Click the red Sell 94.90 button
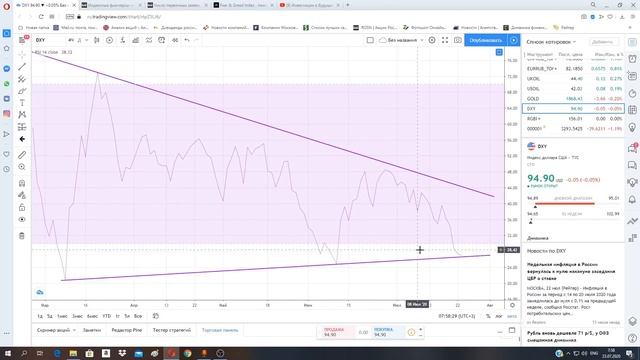Viewport: 640px width, 360px height. 336,332
